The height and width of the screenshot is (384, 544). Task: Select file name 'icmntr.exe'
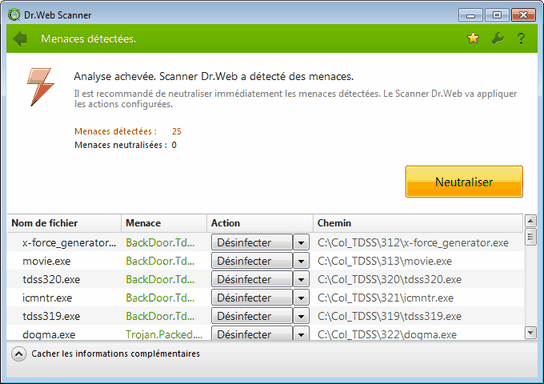(47, 298)
